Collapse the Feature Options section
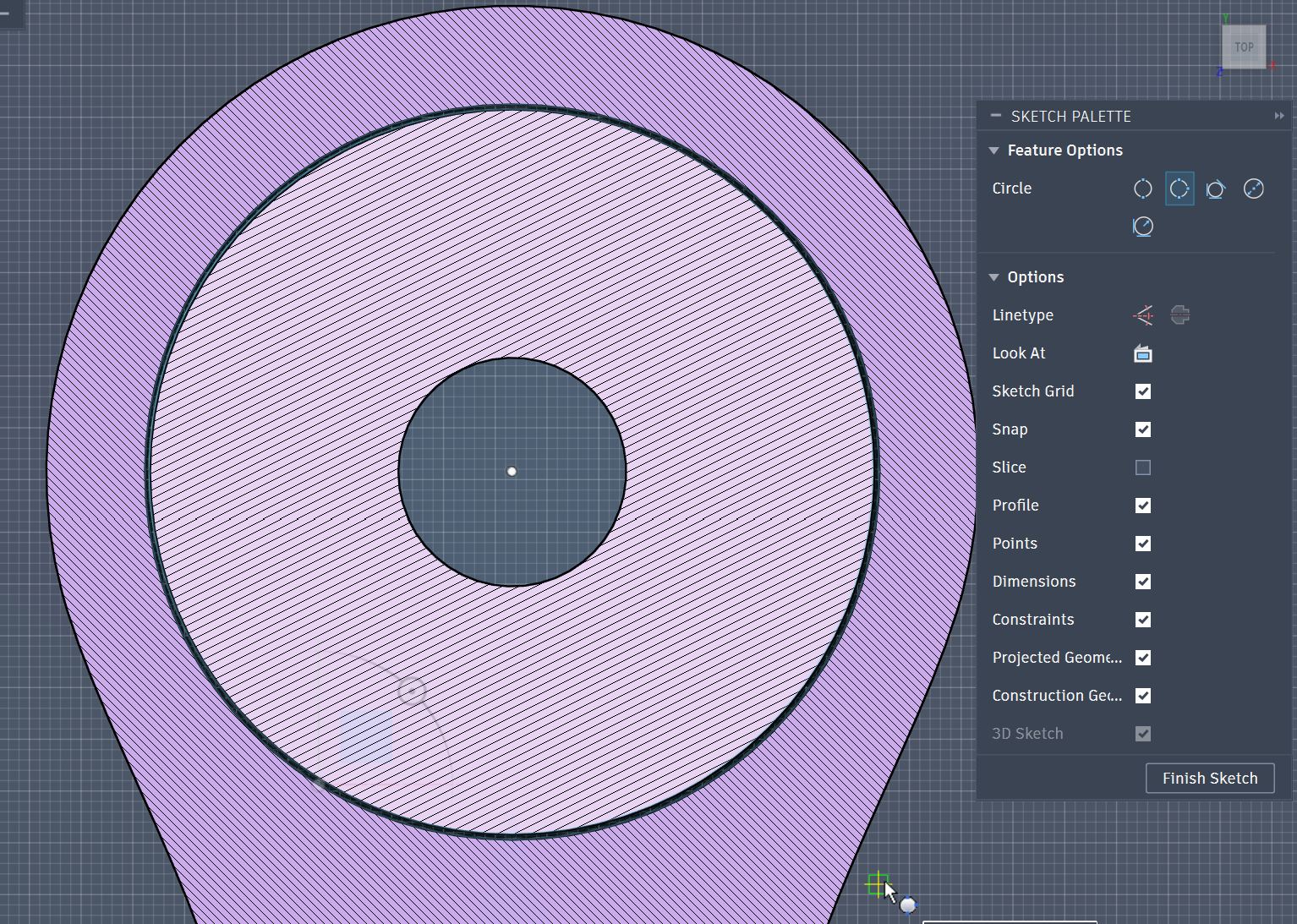This screenshot has width=1297, height=924. pyautogui.click(x=993, y=150)
